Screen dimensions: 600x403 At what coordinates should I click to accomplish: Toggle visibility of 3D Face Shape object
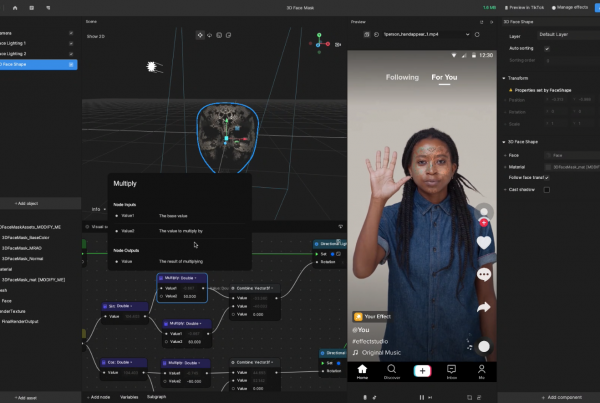tap(71, 65)
